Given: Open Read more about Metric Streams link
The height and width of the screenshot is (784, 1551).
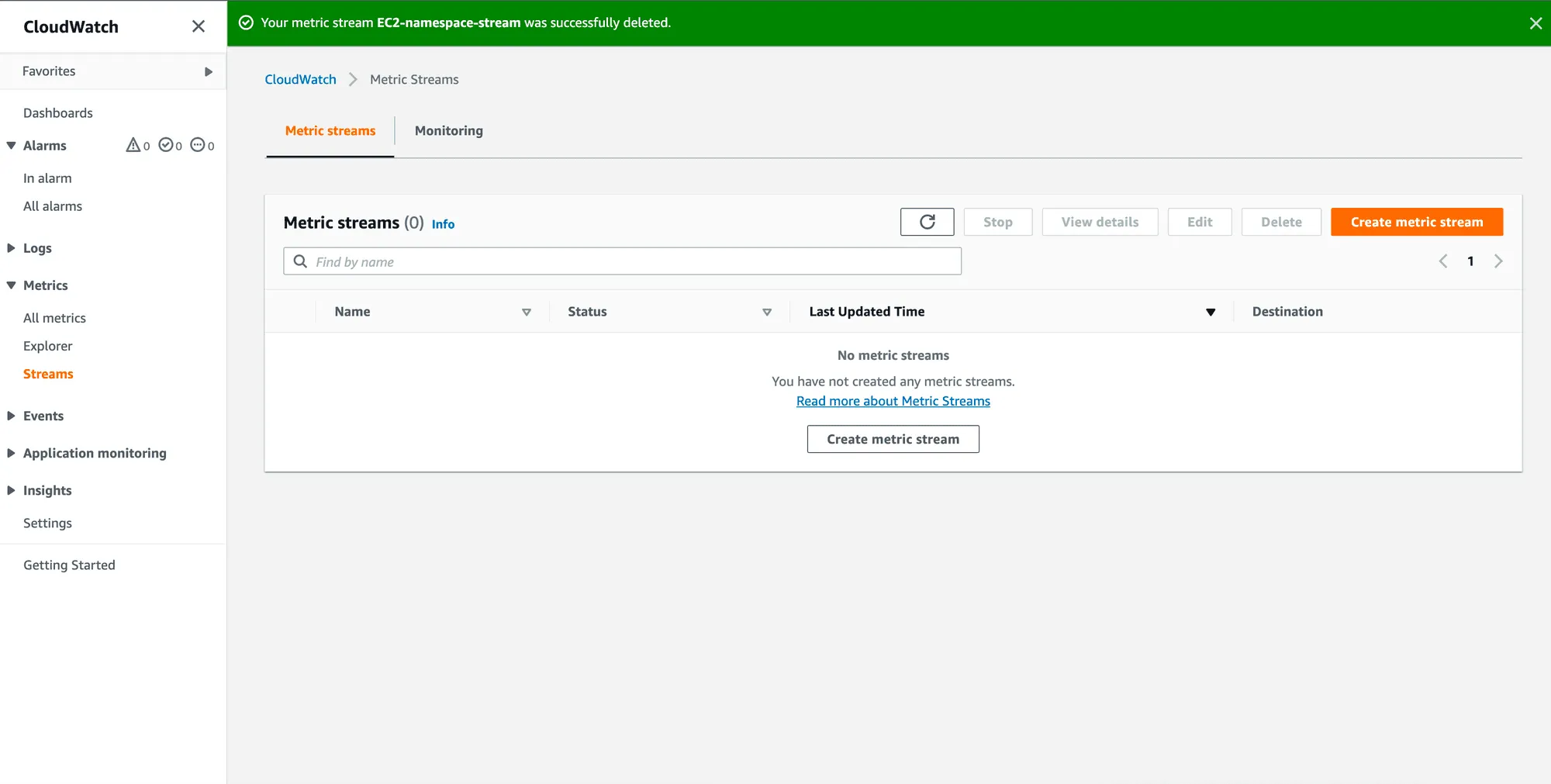Looking at the screenshot, I should (x=893, y=401).
